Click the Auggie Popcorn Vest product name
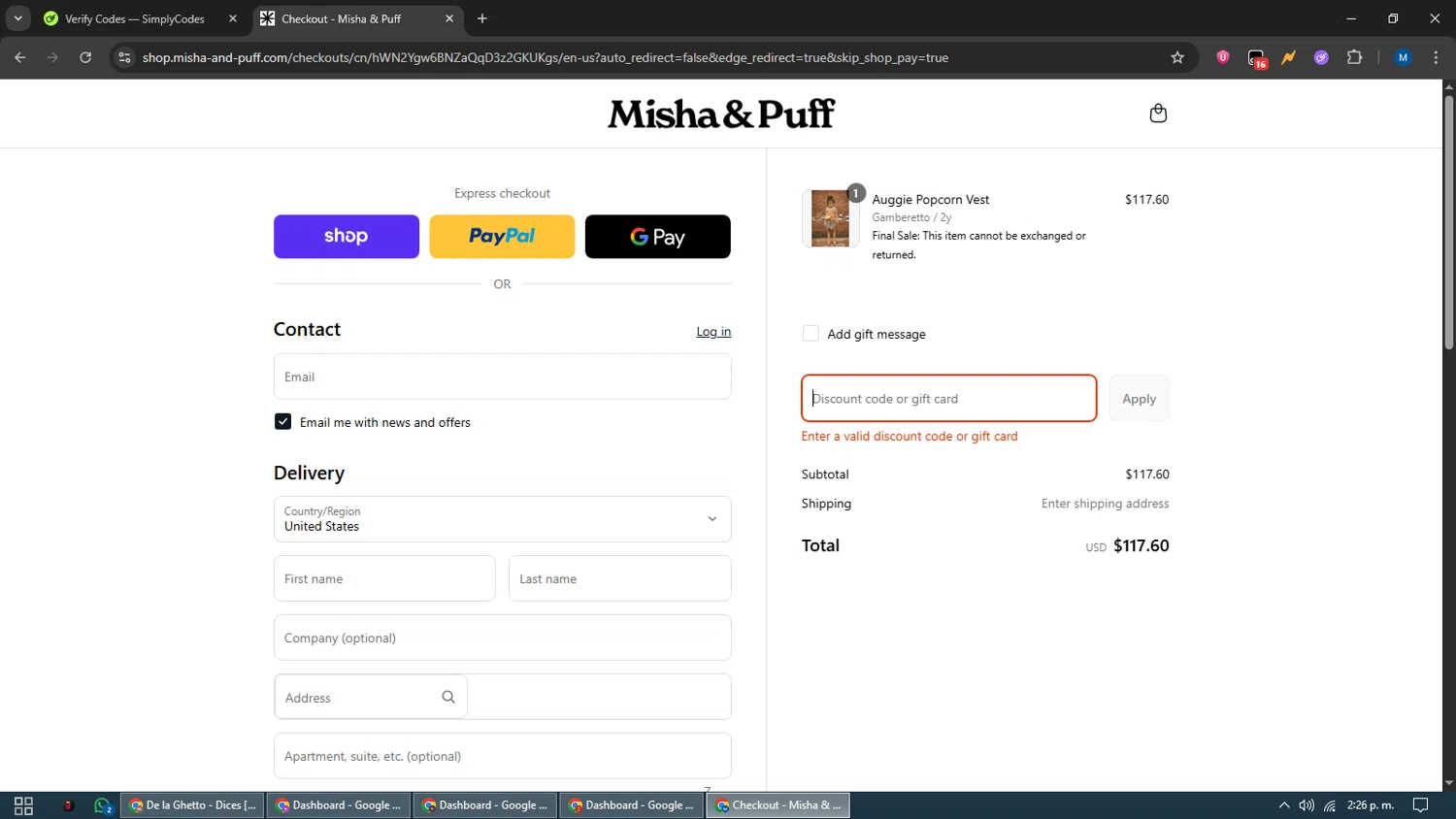The width and height of the screenshot is (1456, 819). click(931, 200)
